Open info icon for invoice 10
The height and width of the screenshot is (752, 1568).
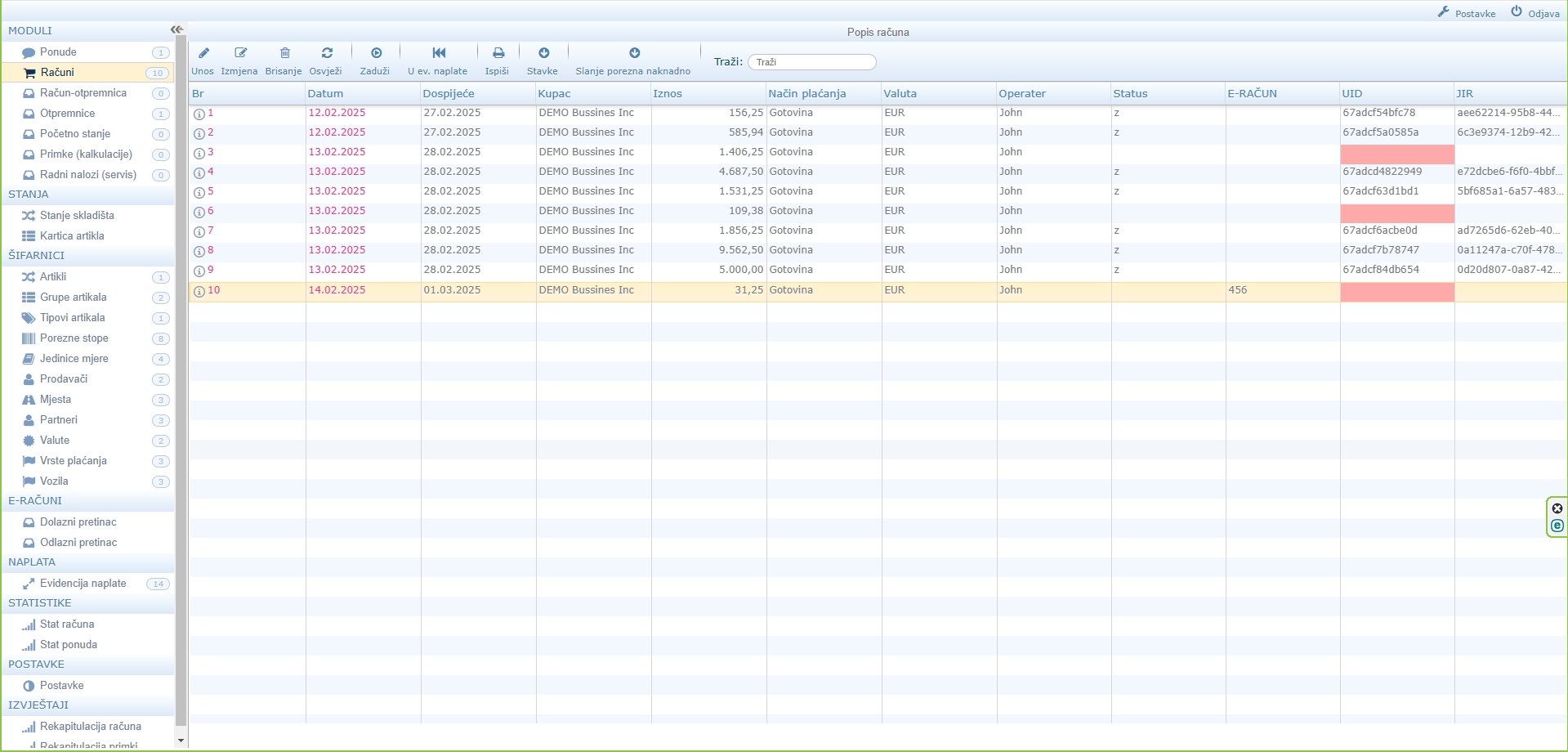[x=199, y=291]
